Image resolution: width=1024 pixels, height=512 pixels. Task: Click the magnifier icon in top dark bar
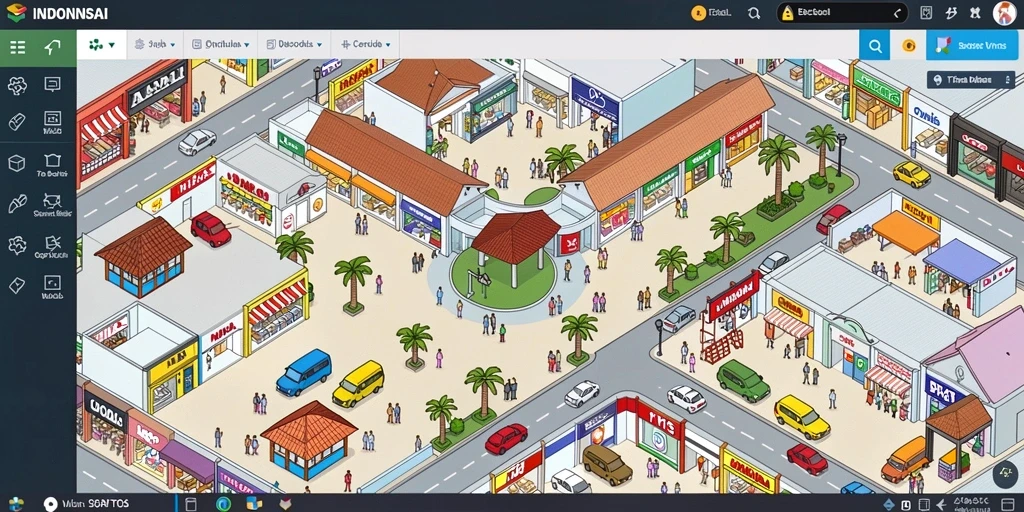[x=754, y=13]
